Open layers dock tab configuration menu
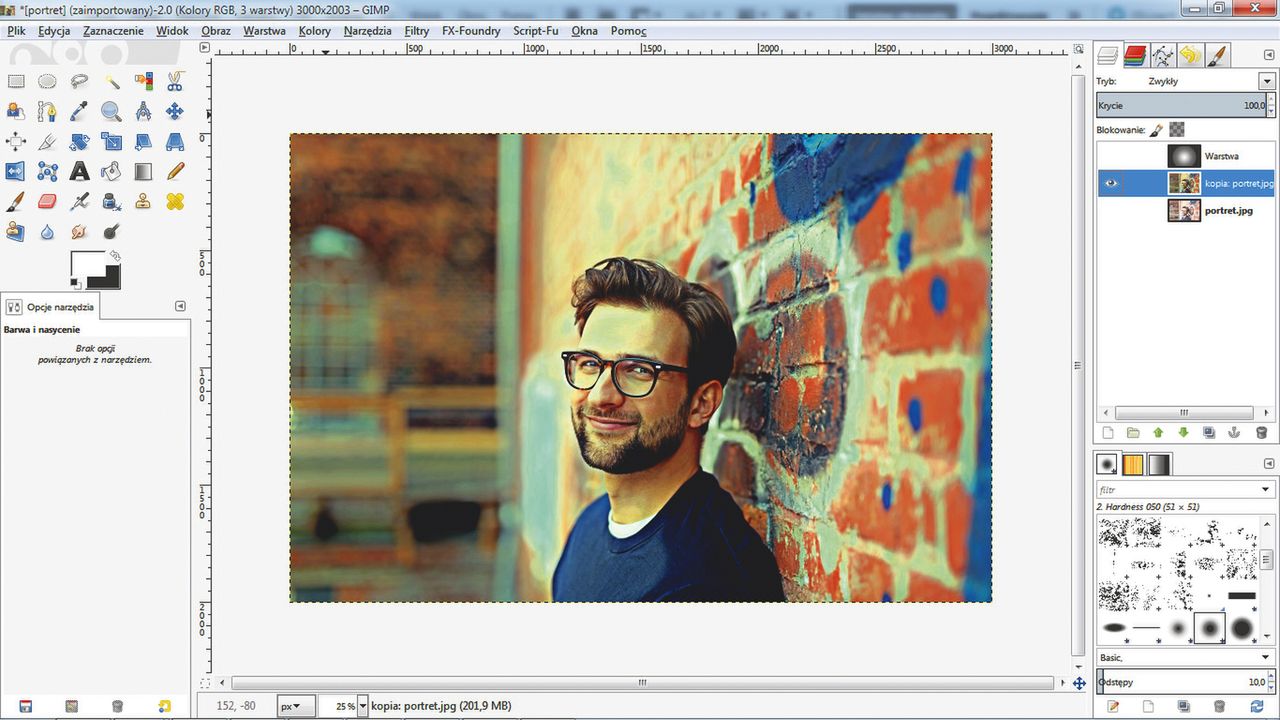Image resolution: width=1280 pixels, height=720 pixels. 1267,55
